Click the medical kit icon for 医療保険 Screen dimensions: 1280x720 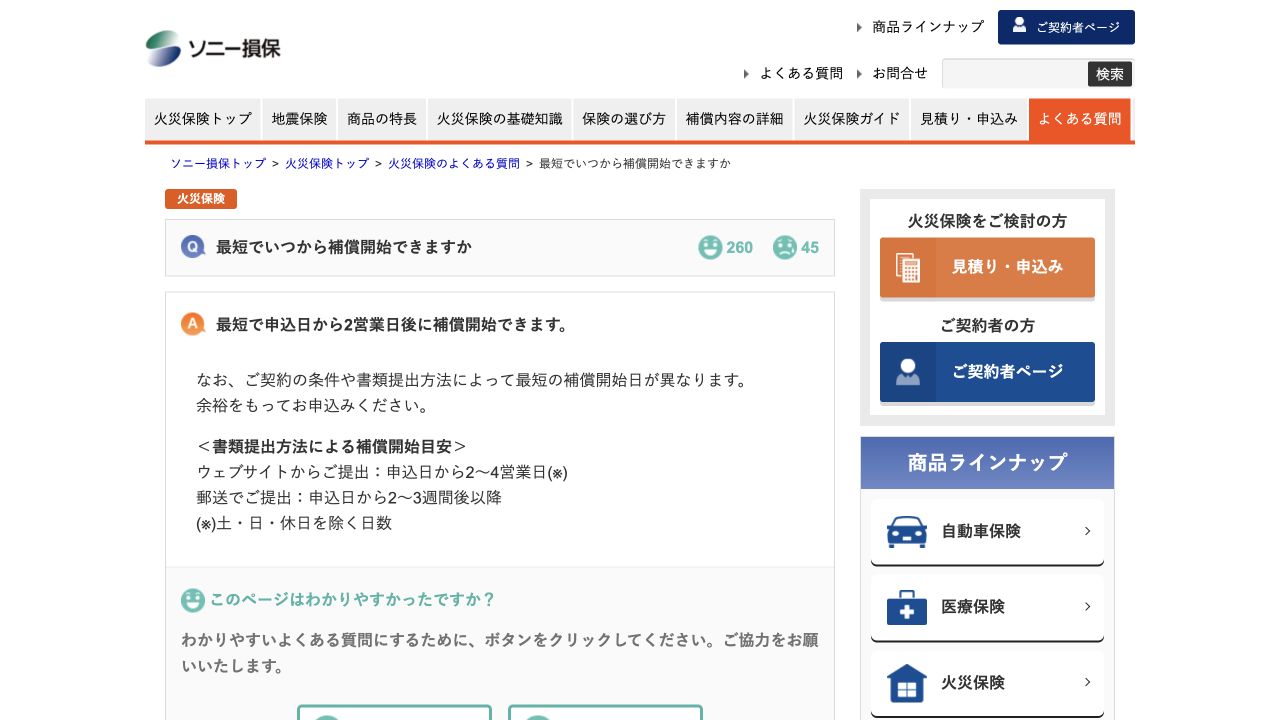click(x=907, y=607)
